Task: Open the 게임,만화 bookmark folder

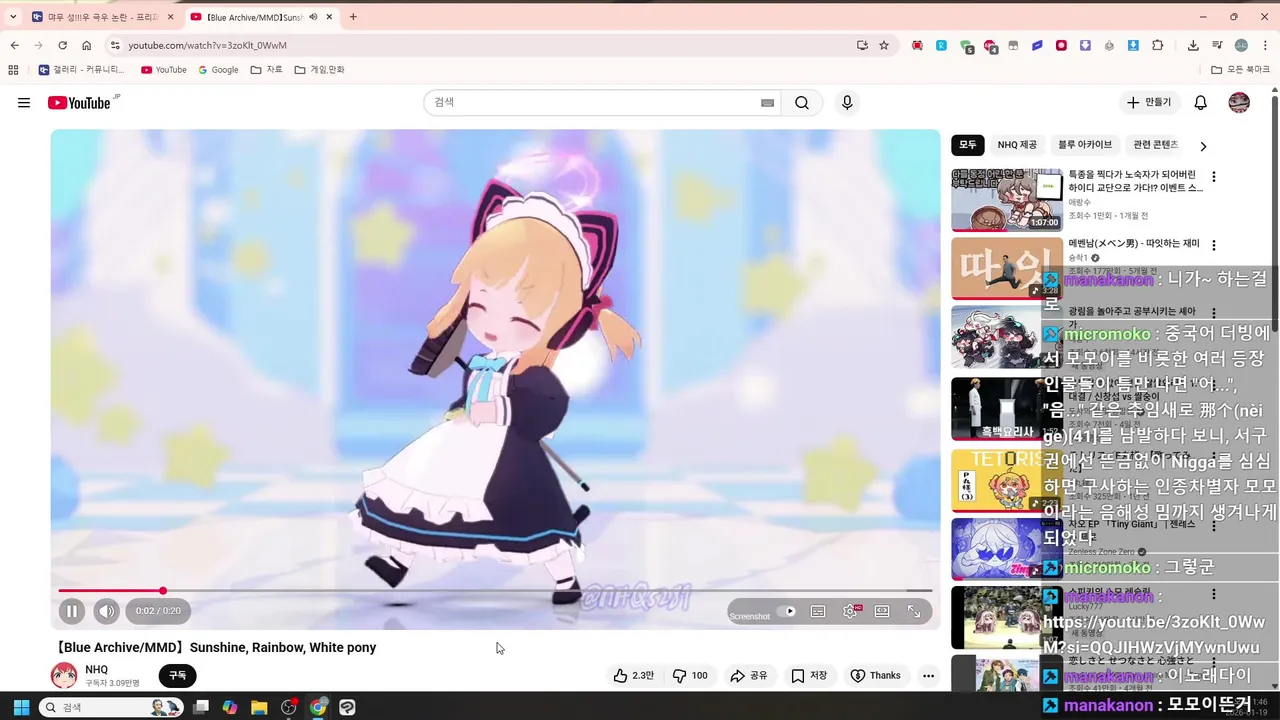Action: (x=320, y=70)
